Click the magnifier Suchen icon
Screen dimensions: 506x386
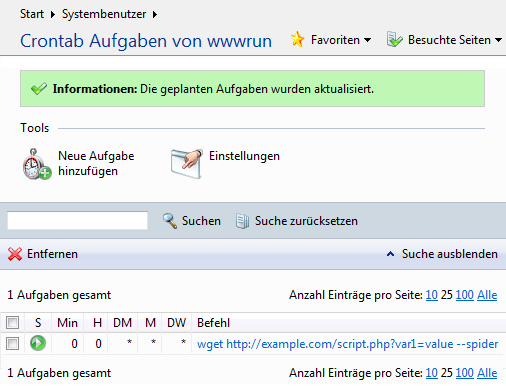click(170, 221)
